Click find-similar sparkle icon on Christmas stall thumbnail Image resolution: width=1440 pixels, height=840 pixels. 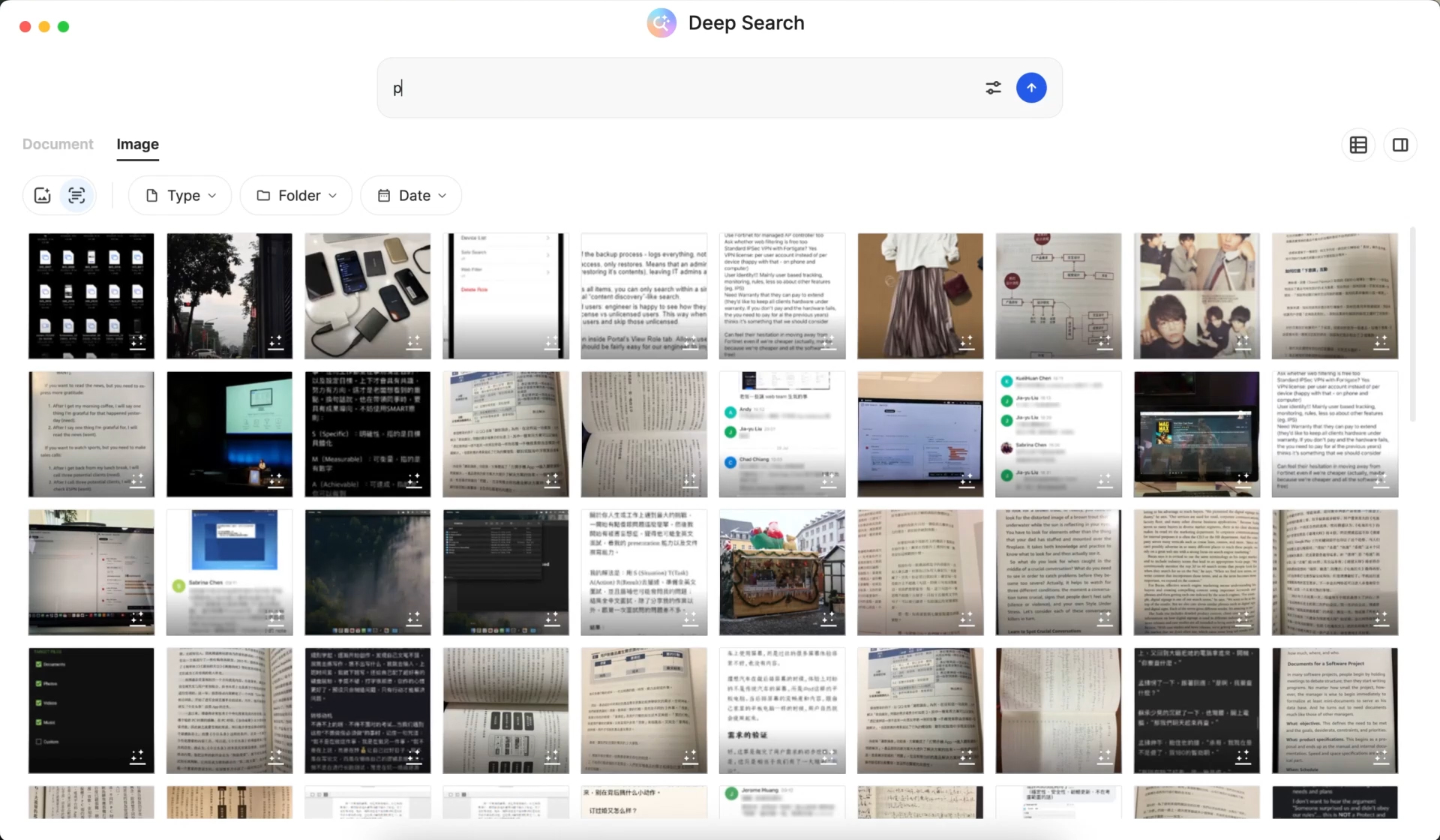[x=829, y=619]
